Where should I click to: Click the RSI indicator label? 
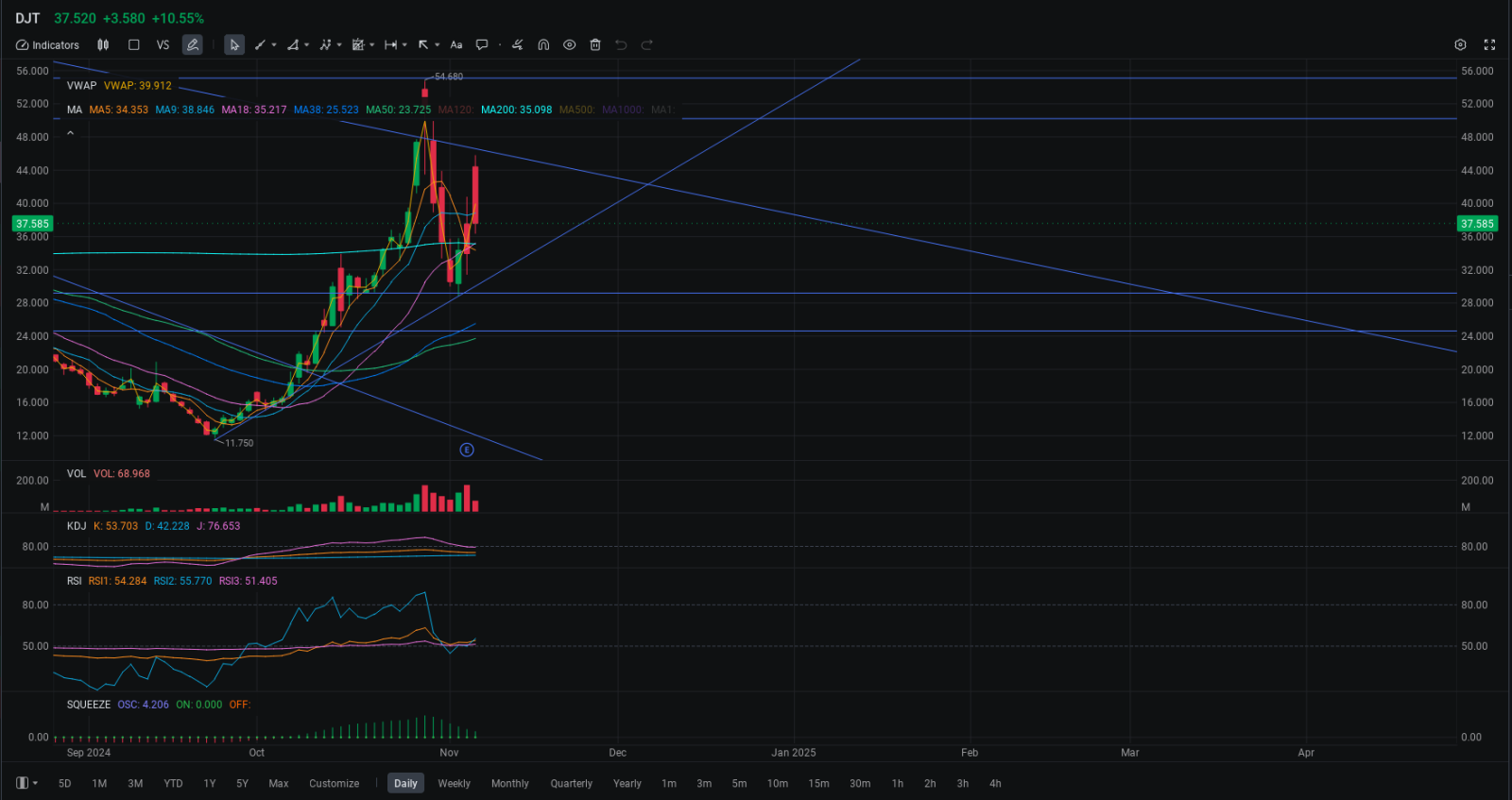[x=75, y=581]
